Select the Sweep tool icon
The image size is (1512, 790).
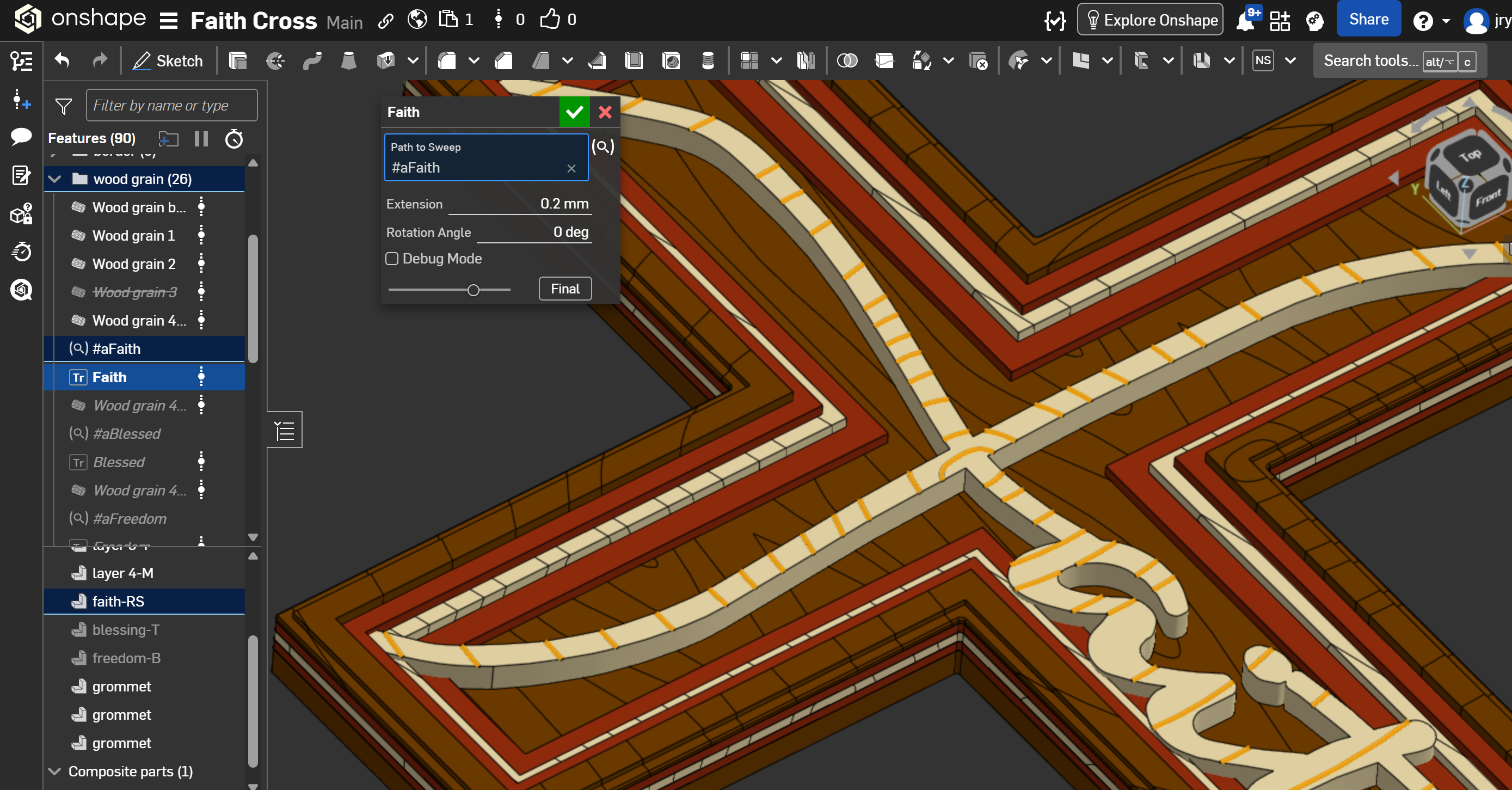[x=312, y=60]
